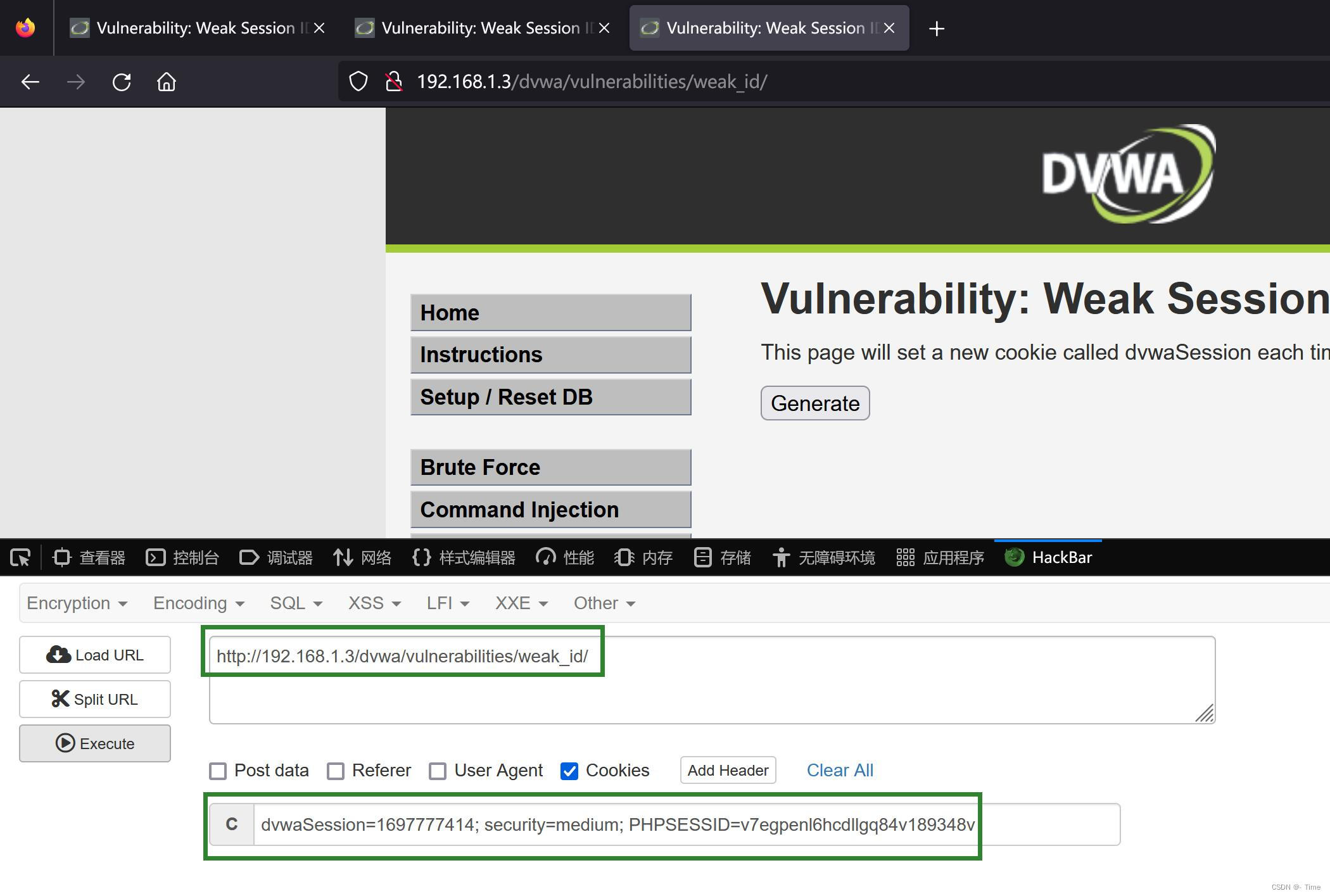The height and width of the screenshot is (896, 1330).
Task: Open the Storage (存储) devtools panel
Action: click(722, 557)
